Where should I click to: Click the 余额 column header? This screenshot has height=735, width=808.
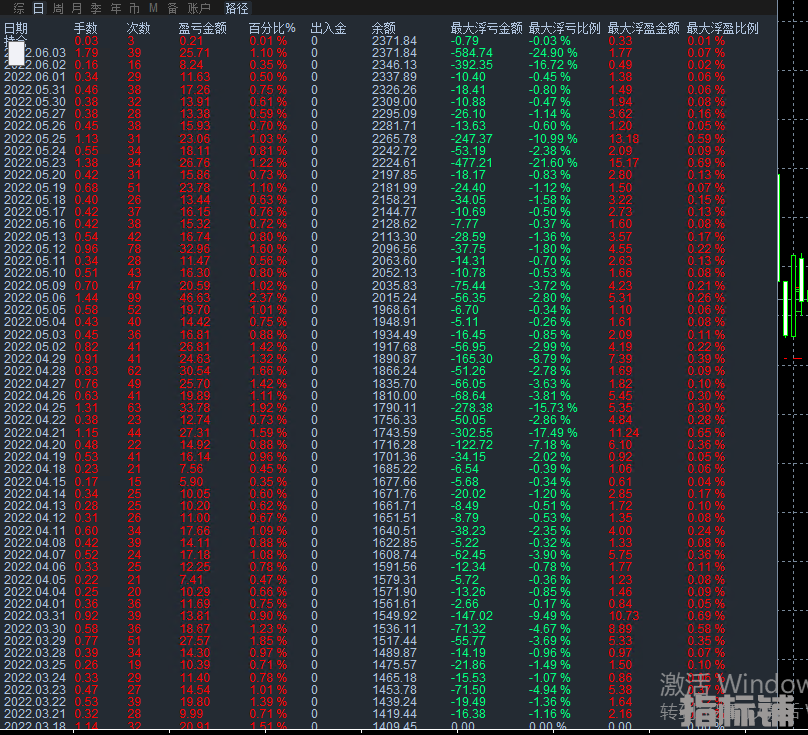(x=383, y=29)
